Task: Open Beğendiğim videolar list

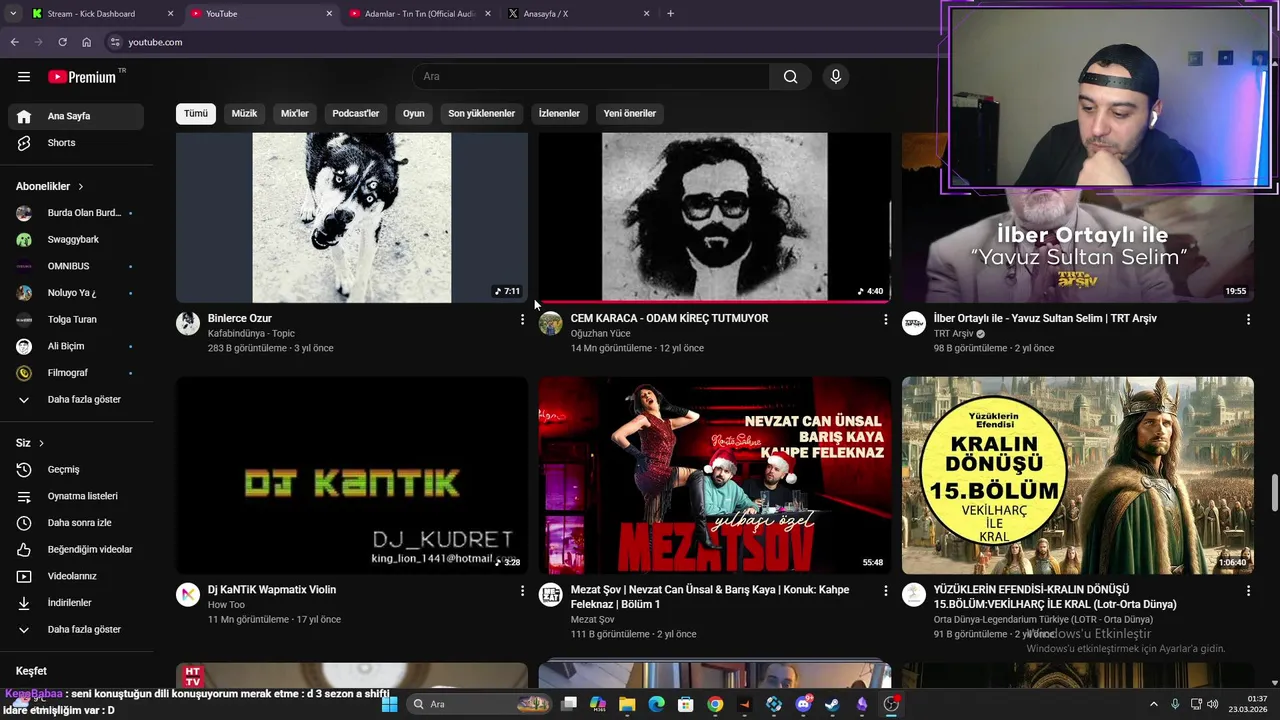Action: (76, 549)
